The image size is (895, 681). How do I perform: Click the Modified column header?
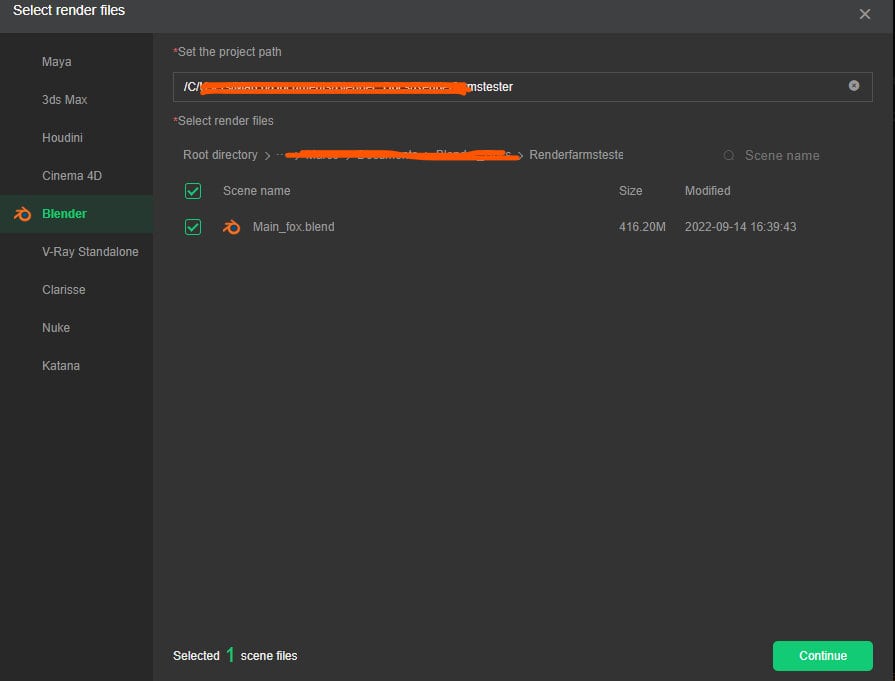[708, 190]
